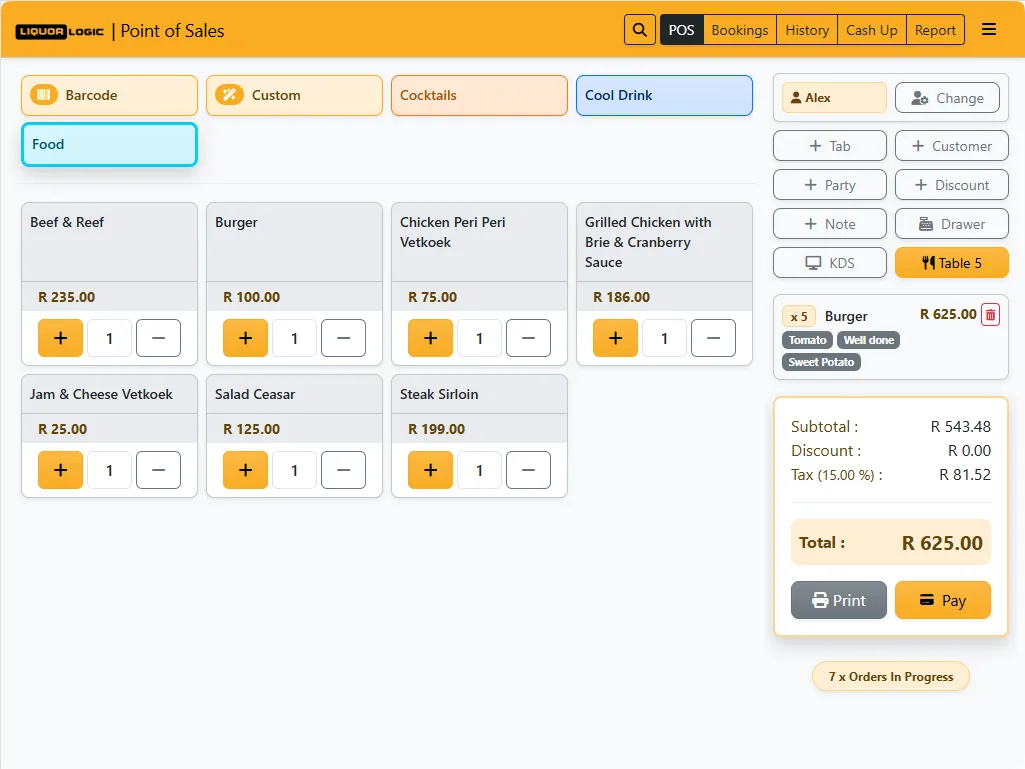Go to the Cash Up tab
This screenshot has height=769, width=1025.
[x=872, y=30]
